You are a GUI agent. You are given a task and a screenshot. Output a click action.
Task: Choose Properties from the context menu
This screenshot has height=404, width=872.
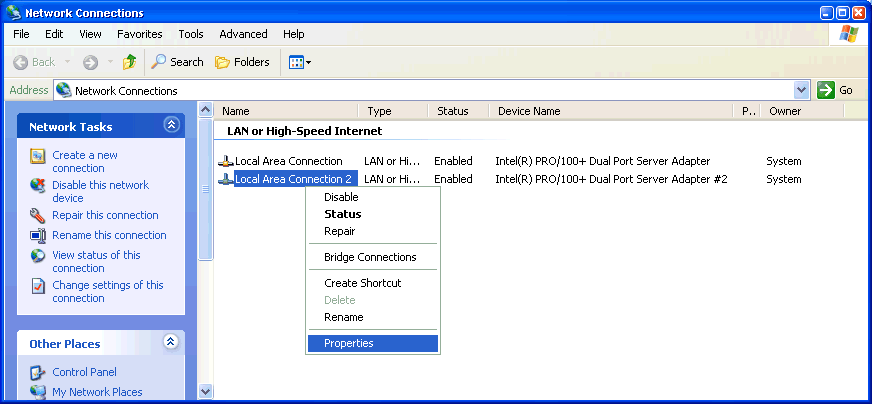tap(373, 343)
